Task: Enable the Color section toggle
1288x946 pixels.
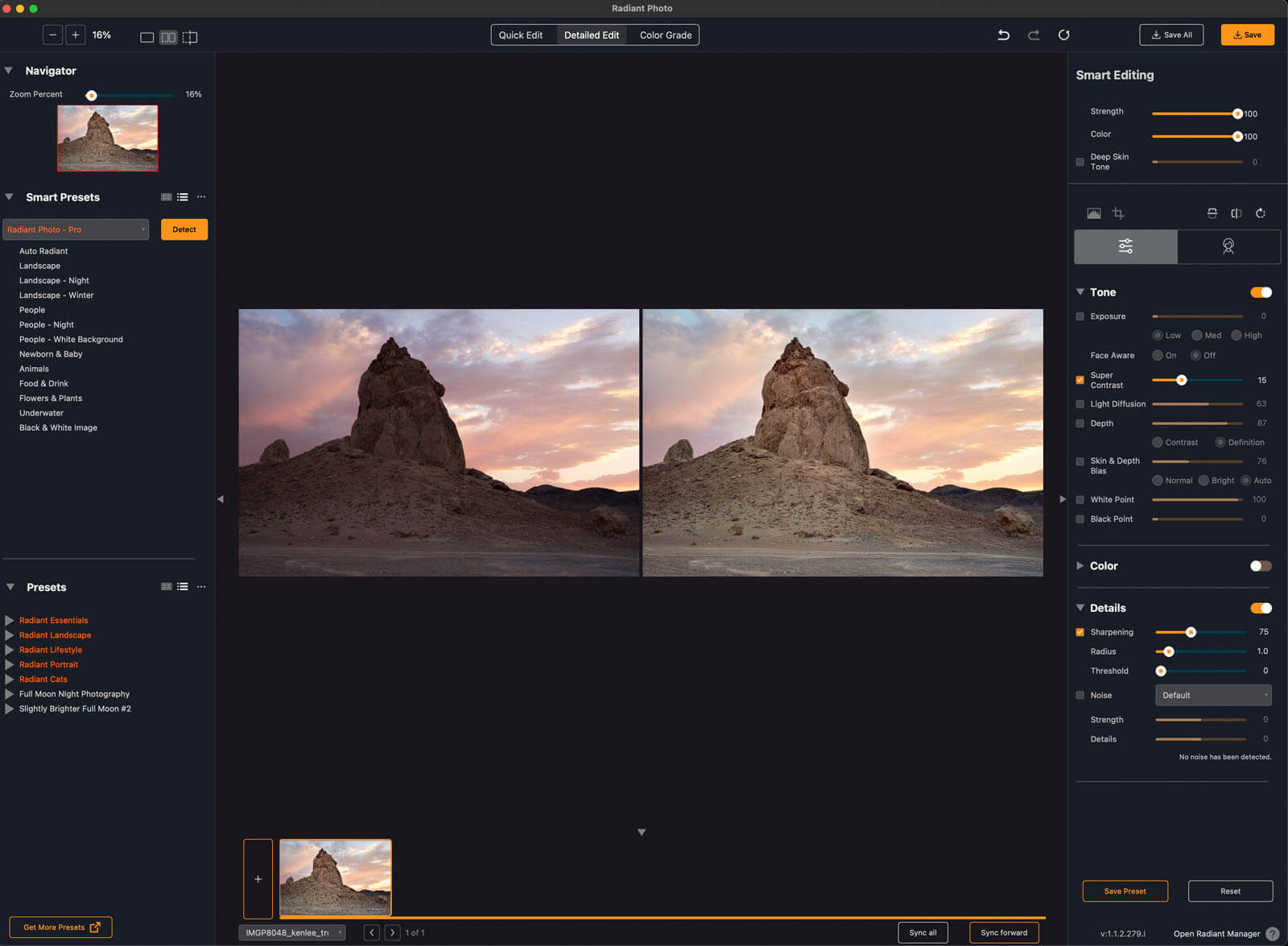Action: pyautogui.click(x=1261, y=566)
